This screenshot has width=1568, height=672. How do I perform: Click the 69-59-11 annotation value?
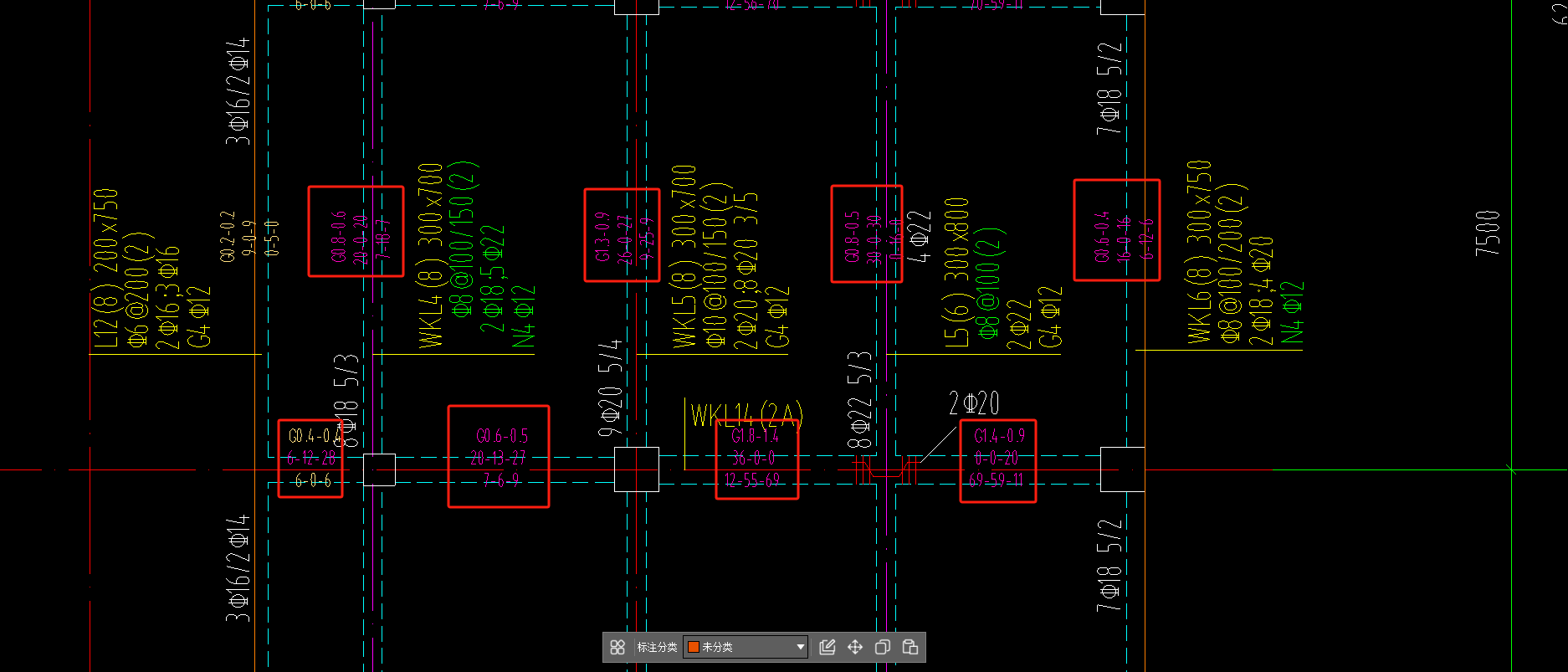tap(997, 480)
